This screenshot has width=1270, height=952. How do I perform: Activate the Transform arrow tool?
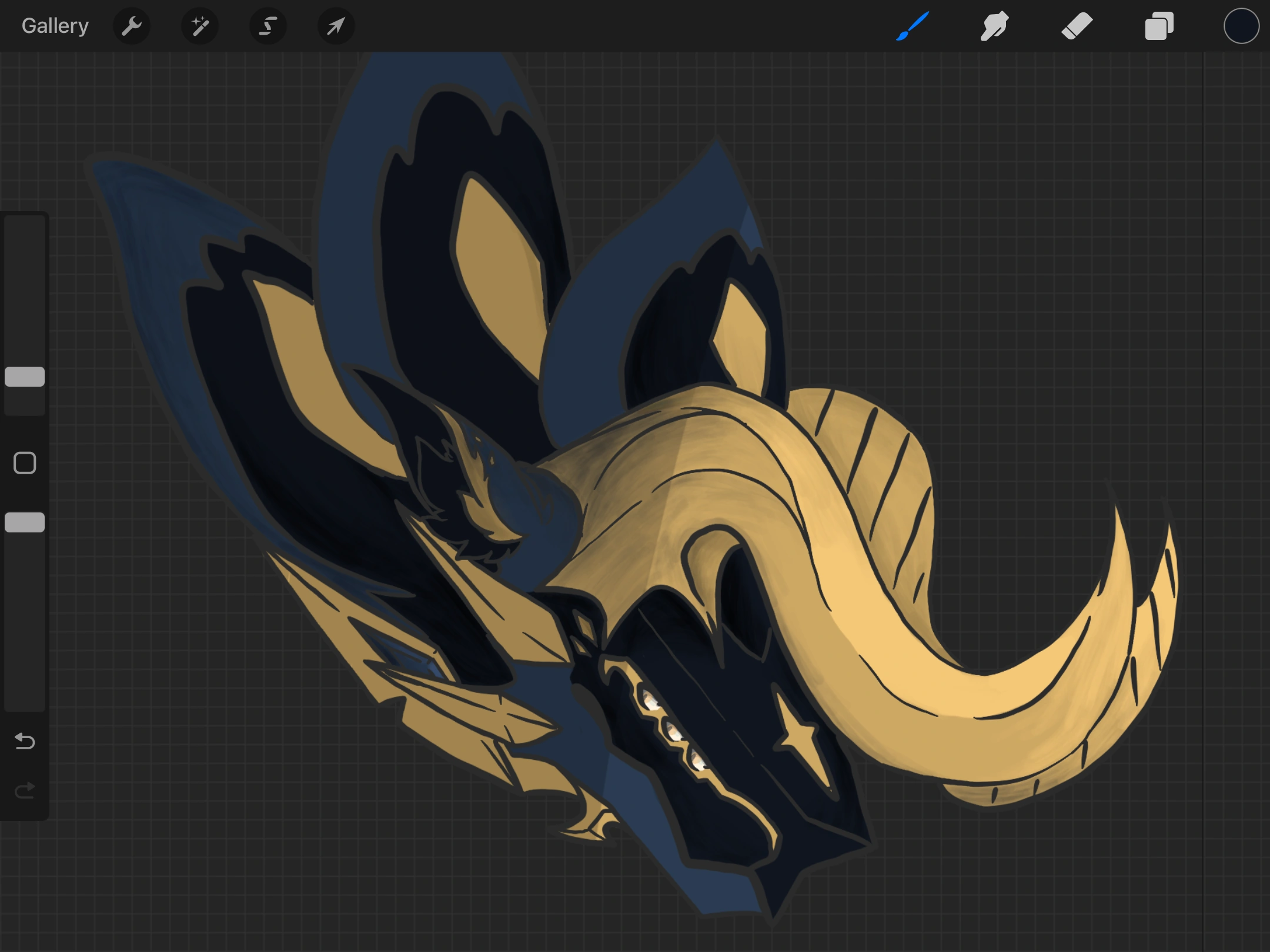[x=336, y=26]
